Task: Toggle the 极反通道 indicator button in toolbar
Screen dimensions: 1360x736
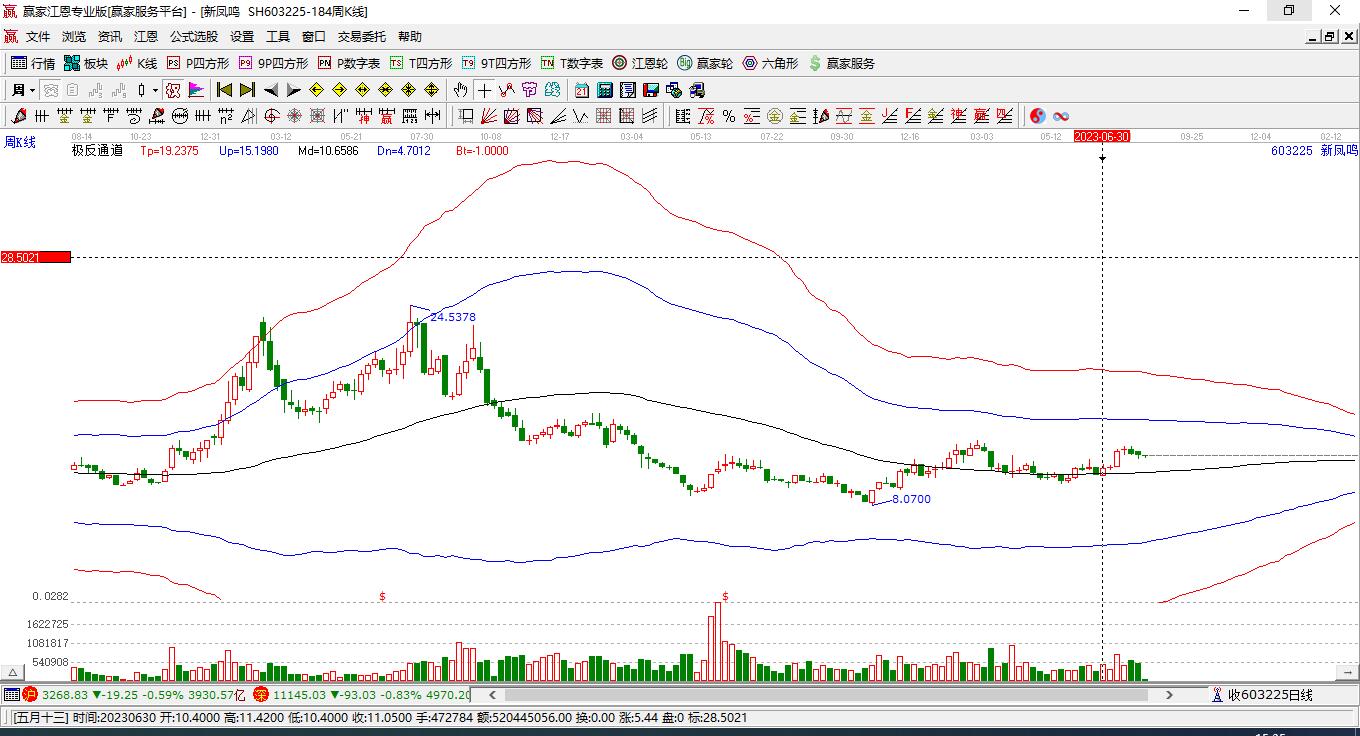Action: pyautogui.click(x=173, y=90)
